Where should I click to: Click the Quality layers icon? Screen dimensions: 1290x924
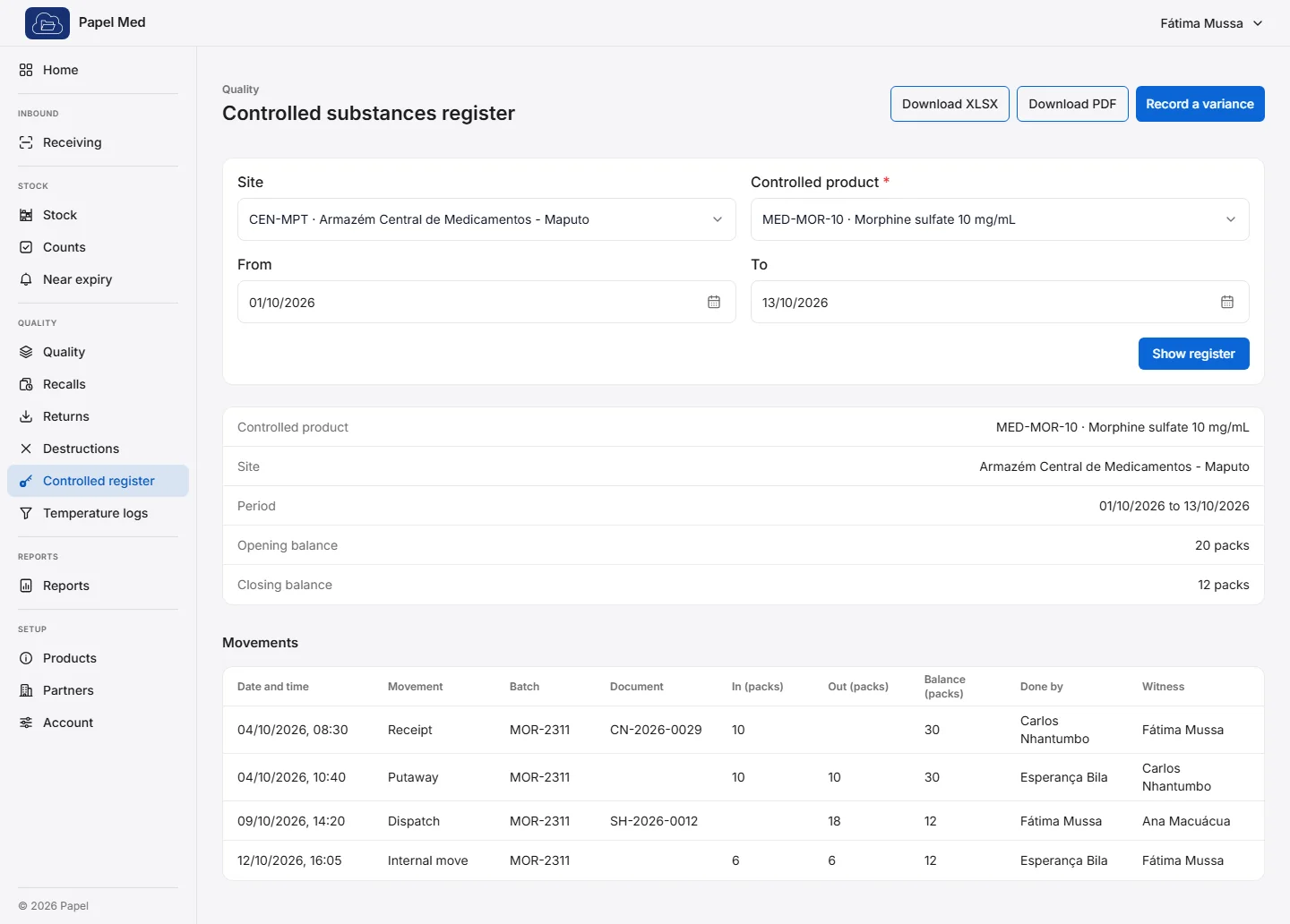(x=26, y=352)
